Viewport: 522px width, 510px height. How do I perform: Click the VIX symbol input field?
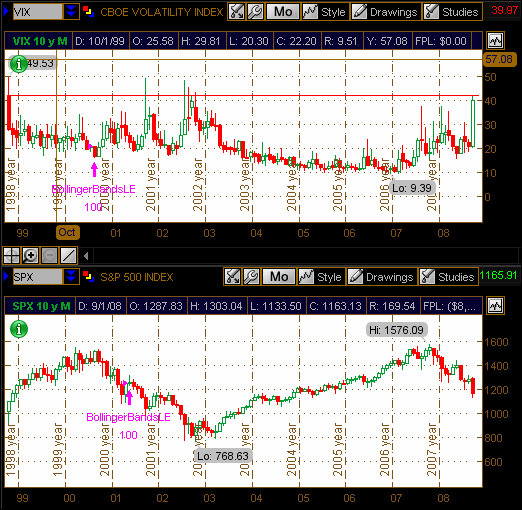(x=38, y=12)
